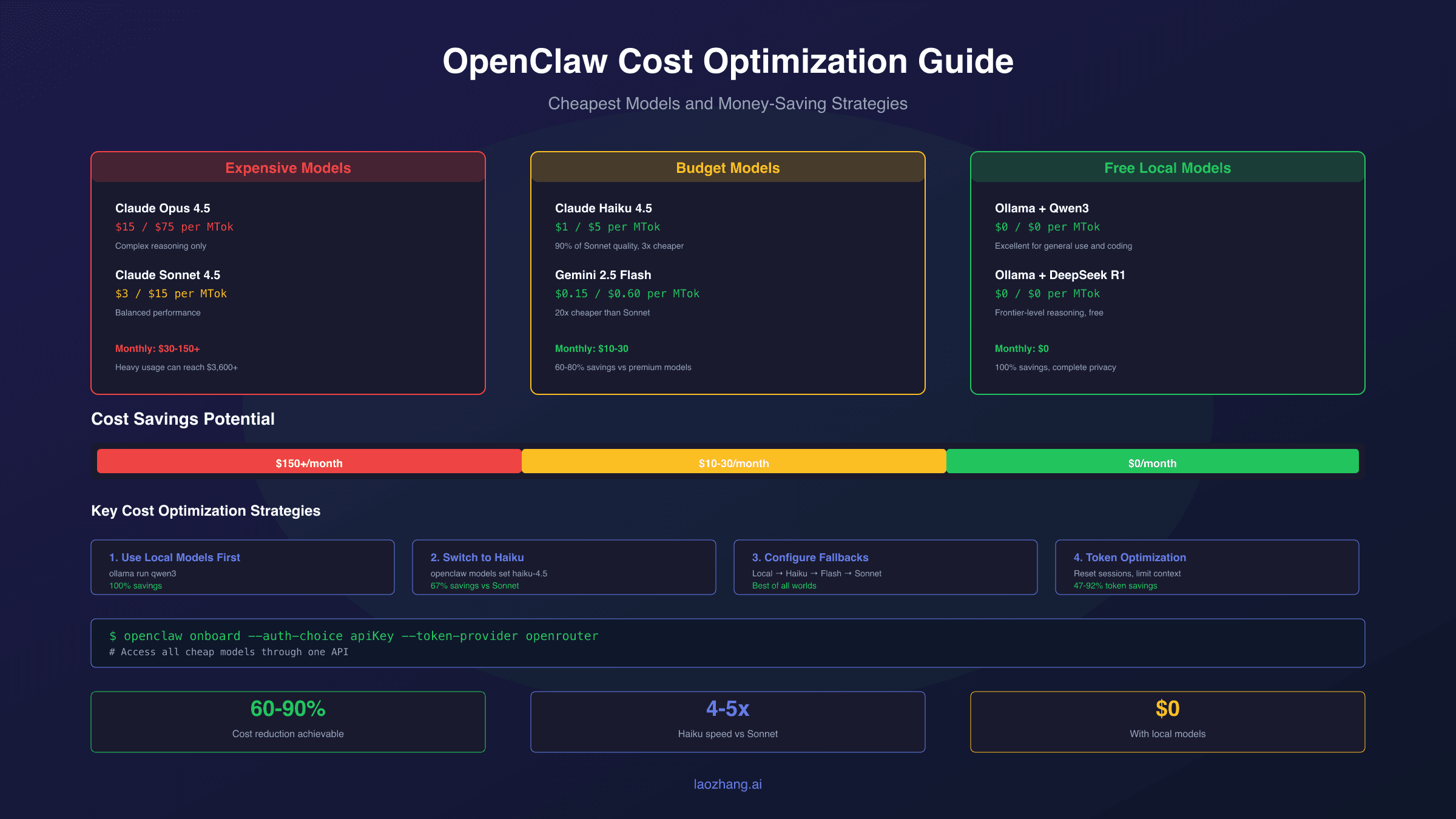Click the Gemini 2.5 Flash entry
1456x819 pixels.
(602, 275)
